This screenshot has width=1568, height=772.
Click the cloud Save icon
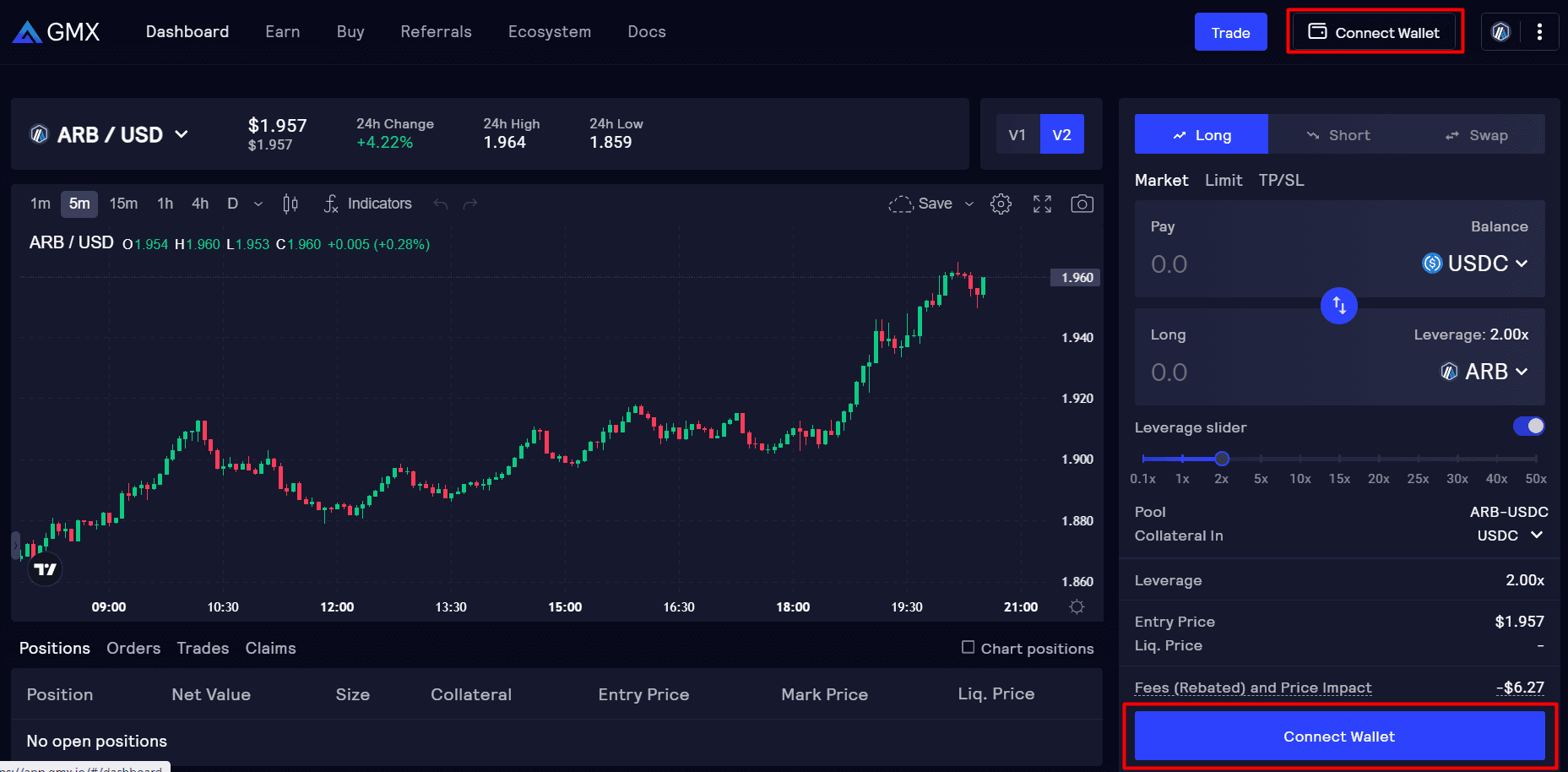(x=901, y=204)
